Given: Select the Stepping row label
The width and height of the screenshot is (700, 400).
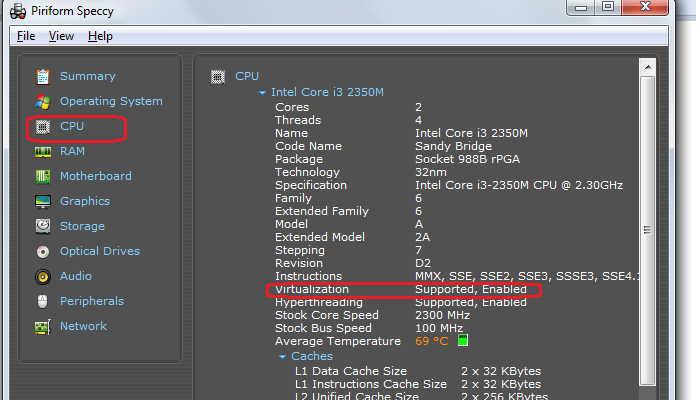Looking at the screenshot, I should (x=300, y=250).
